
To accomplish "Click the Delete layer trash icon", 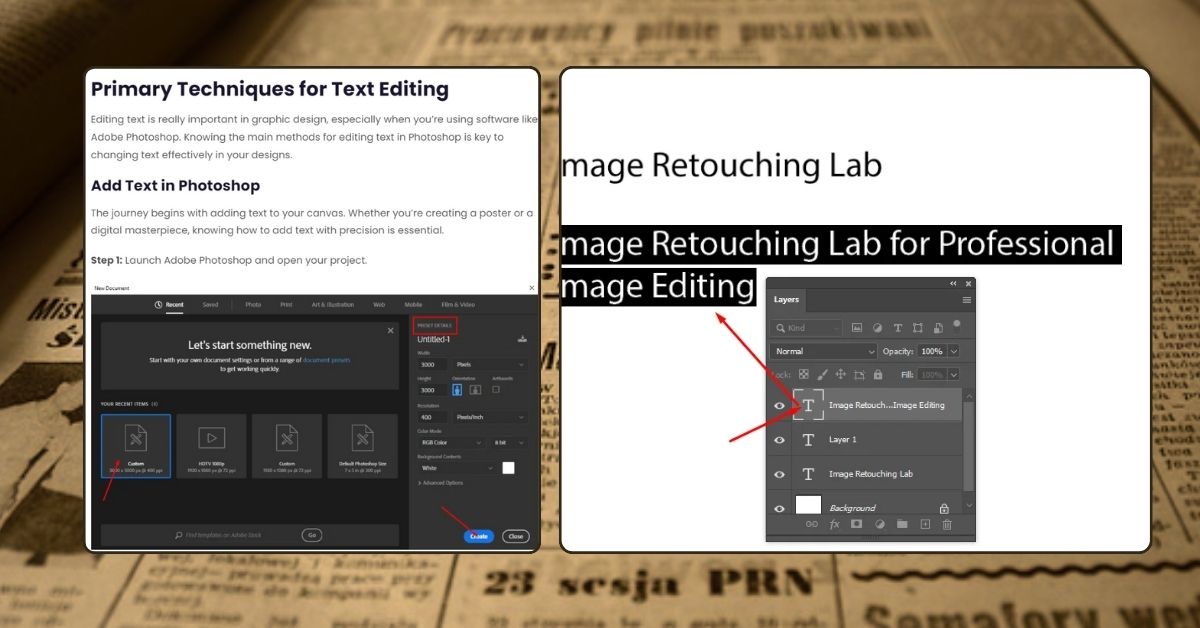I will click(946, 524).
